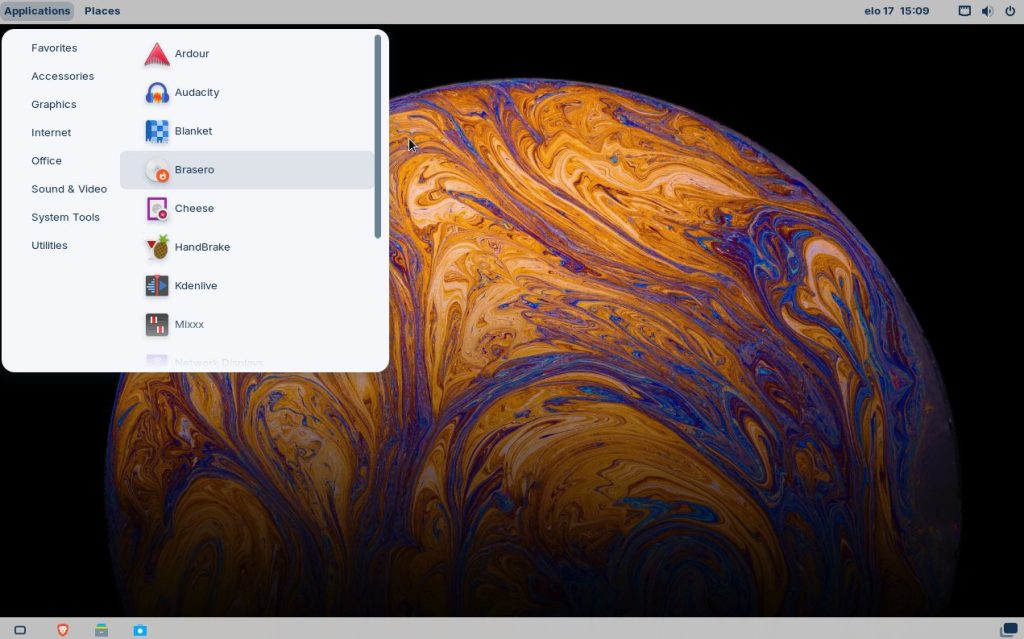Open the Mixxx DJ app
Screen dimensions: 1024x639
(x=247, y=324)
